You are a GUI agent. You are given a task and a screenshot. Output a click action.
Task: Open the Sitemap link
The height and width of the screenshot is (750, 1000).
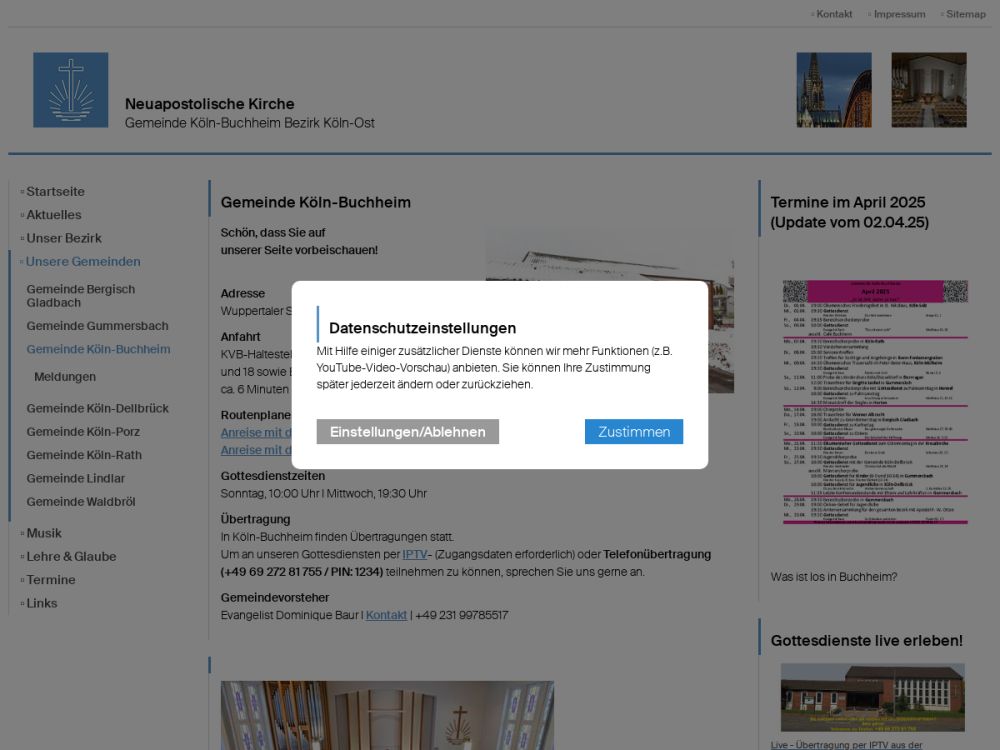click(965, 14)
